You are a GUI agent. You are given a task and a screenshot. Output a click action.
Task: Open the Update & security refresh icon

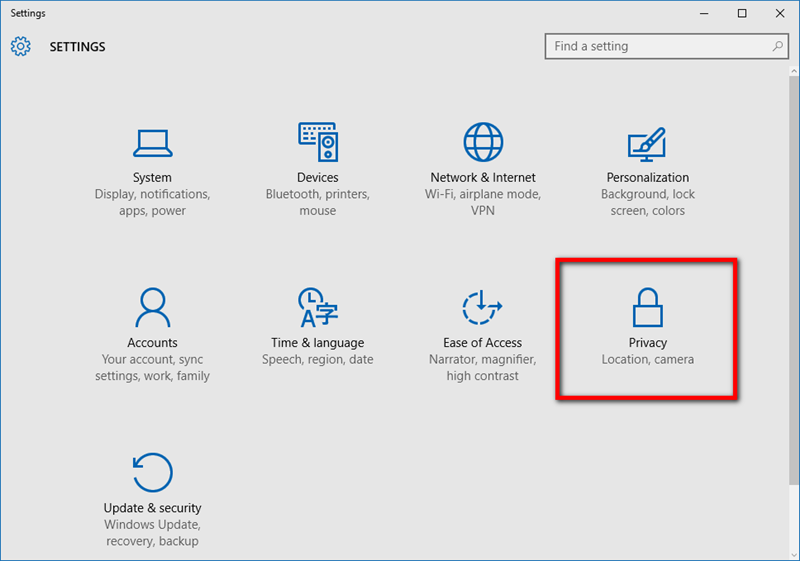tap(153, 472)
